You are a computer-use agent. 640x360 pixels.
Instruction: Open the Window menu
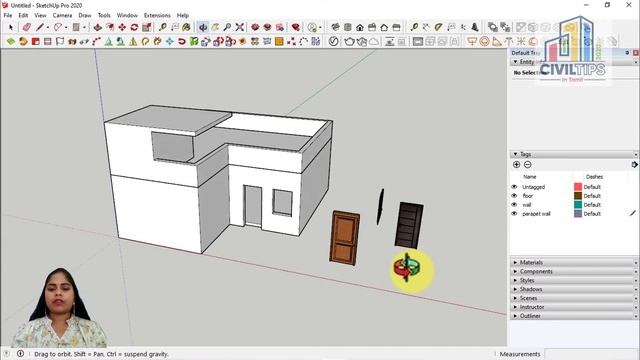(x=127, y=15)
